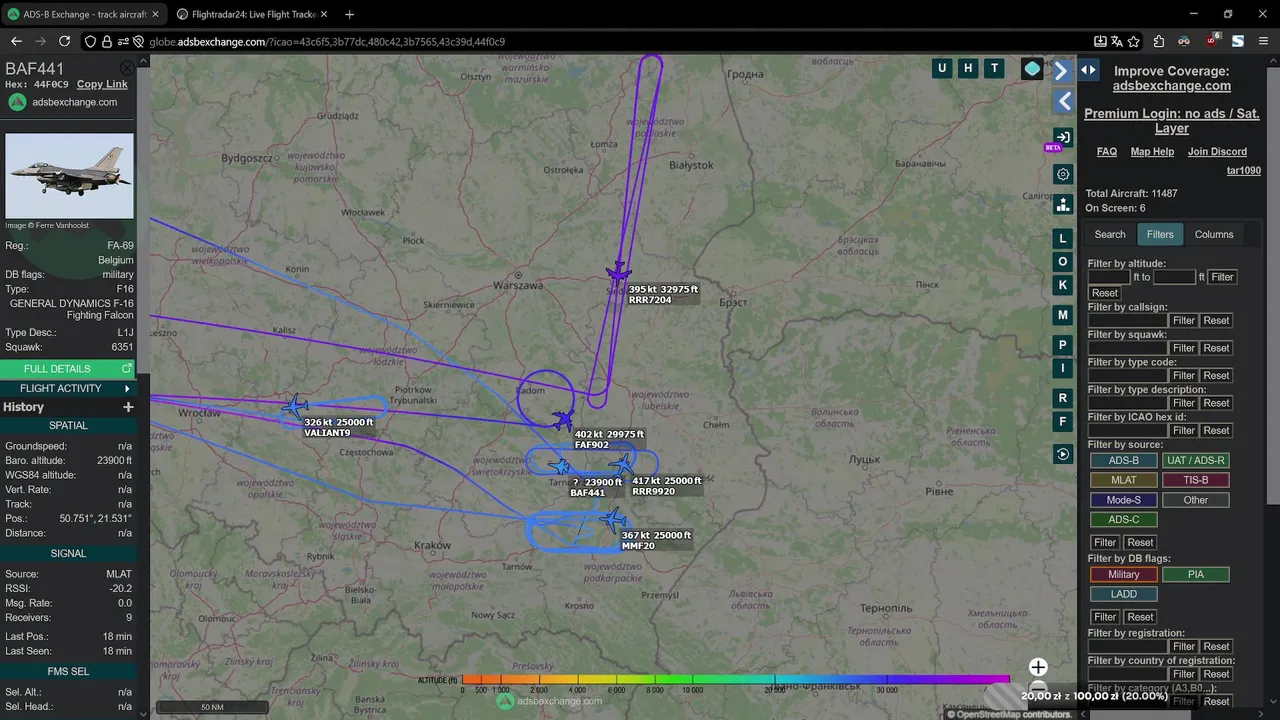
Task: Click the RRR7204 aircraft icon on map
Action: [x=618, y=272]
